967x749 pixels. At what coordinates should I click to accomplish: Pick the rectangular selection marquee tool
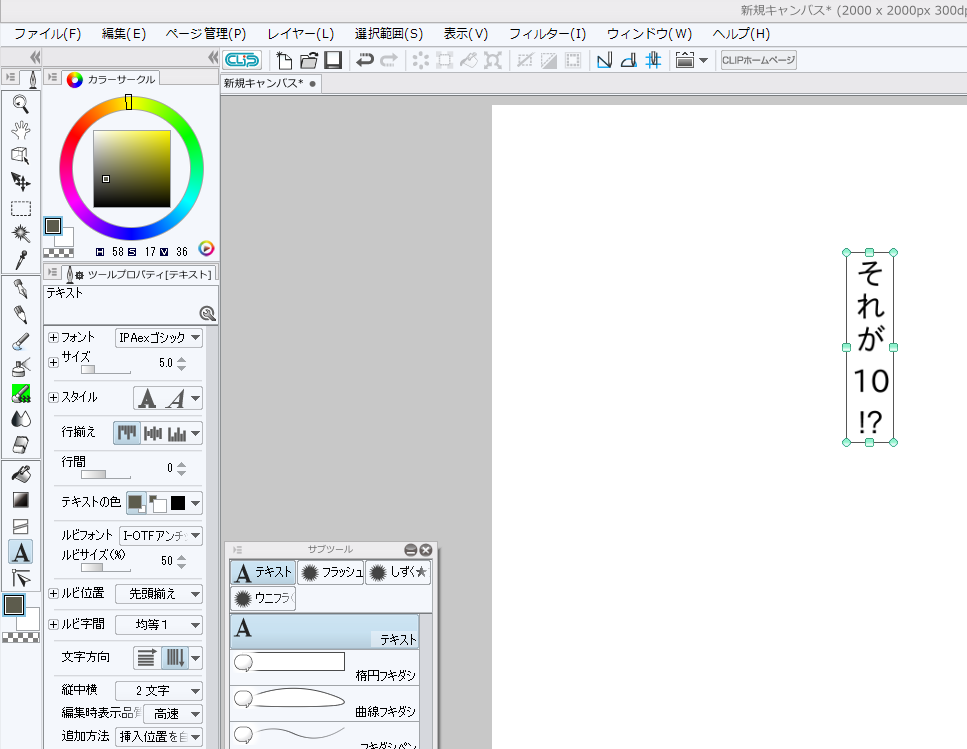[x=20, y=208]
